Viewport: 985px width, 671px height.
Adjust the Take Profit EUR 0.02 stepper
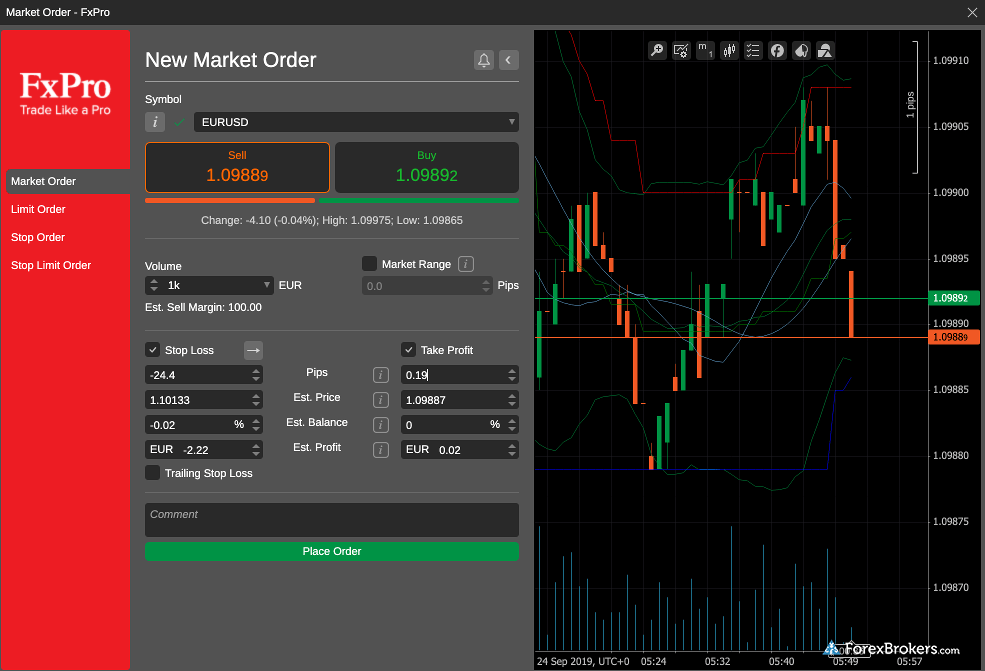(512, 450)
